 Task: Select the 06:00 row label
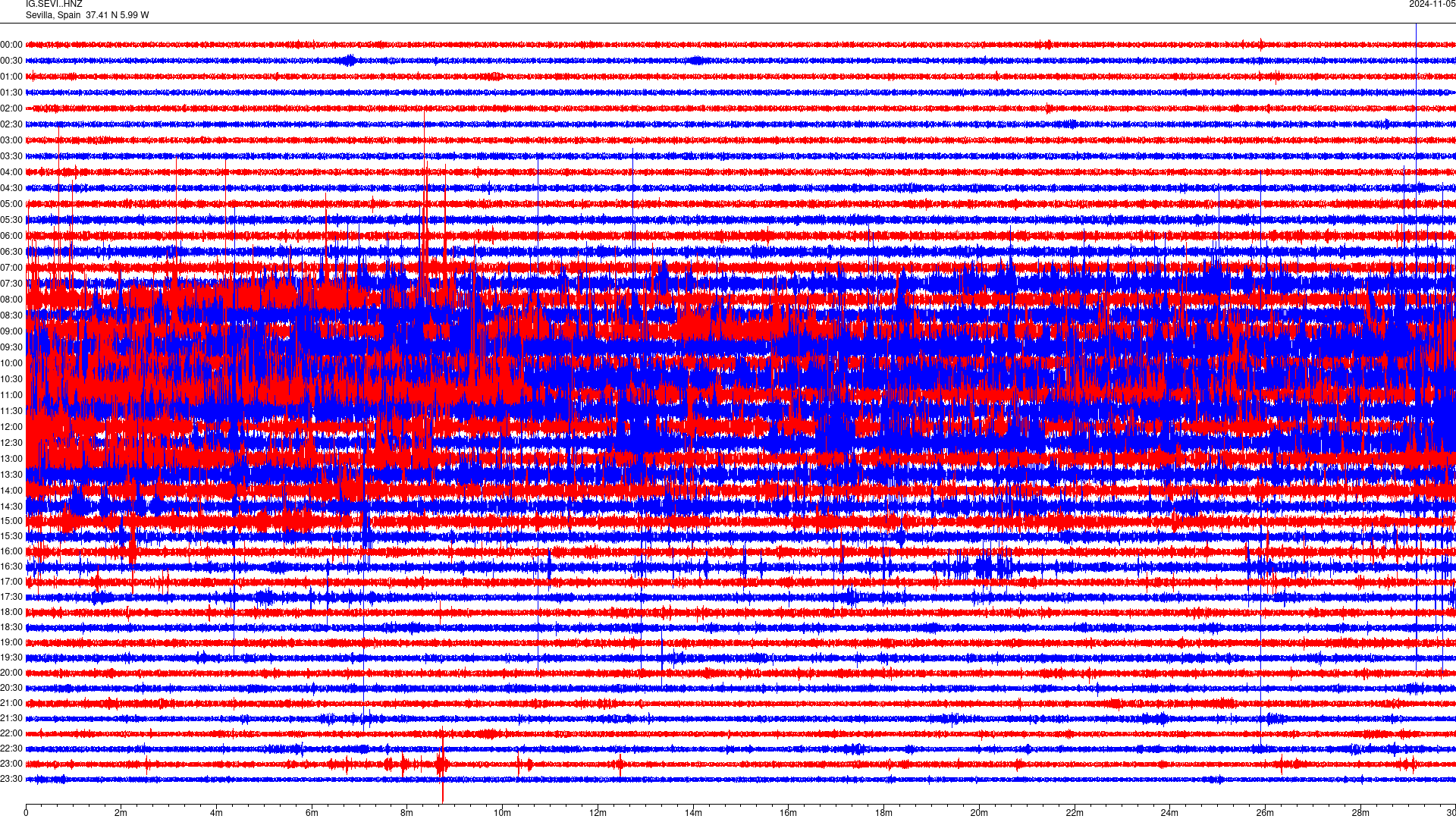point(11,236)
